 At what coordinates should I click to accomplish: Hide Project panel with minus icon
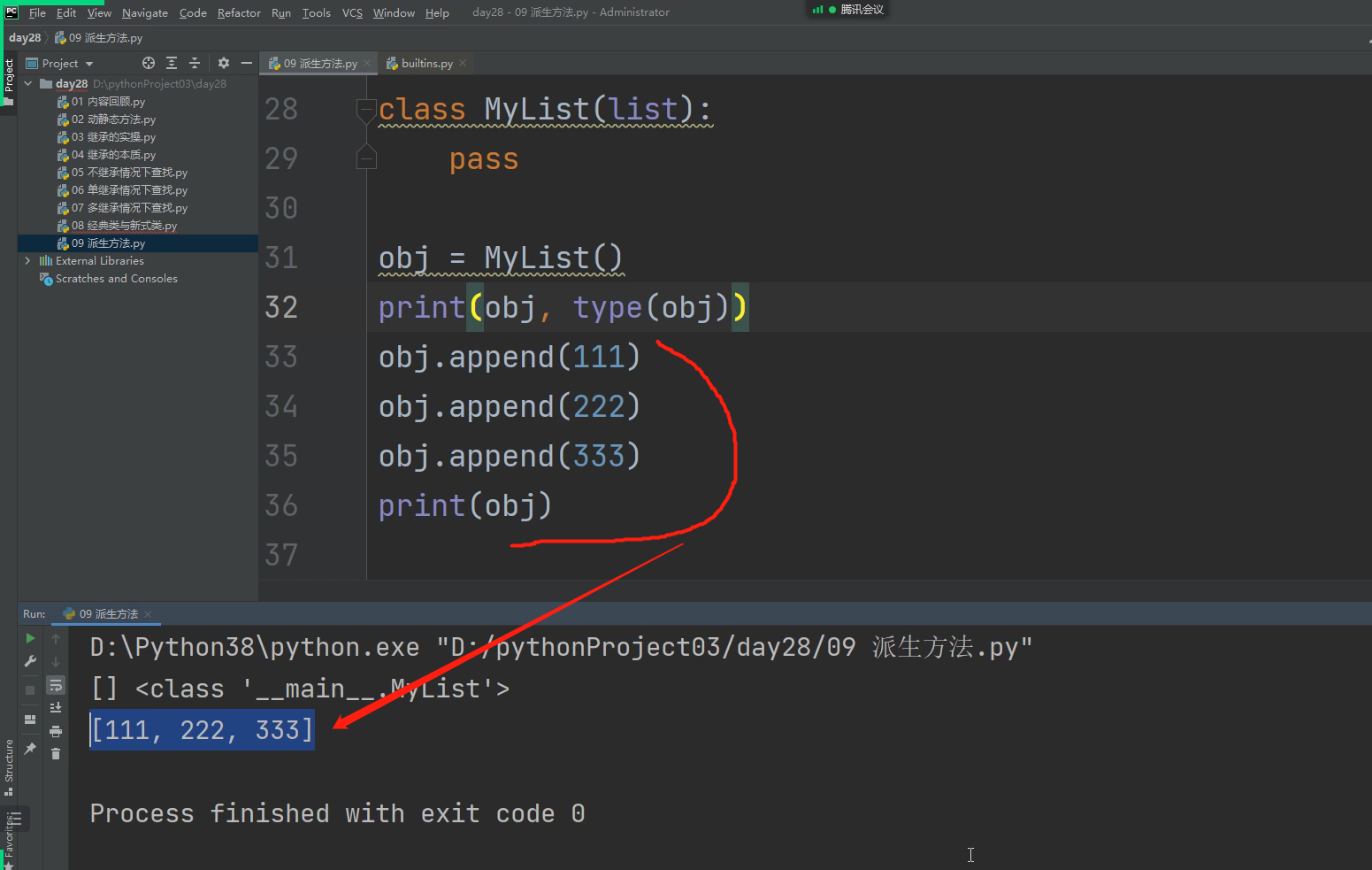[247, 63]
